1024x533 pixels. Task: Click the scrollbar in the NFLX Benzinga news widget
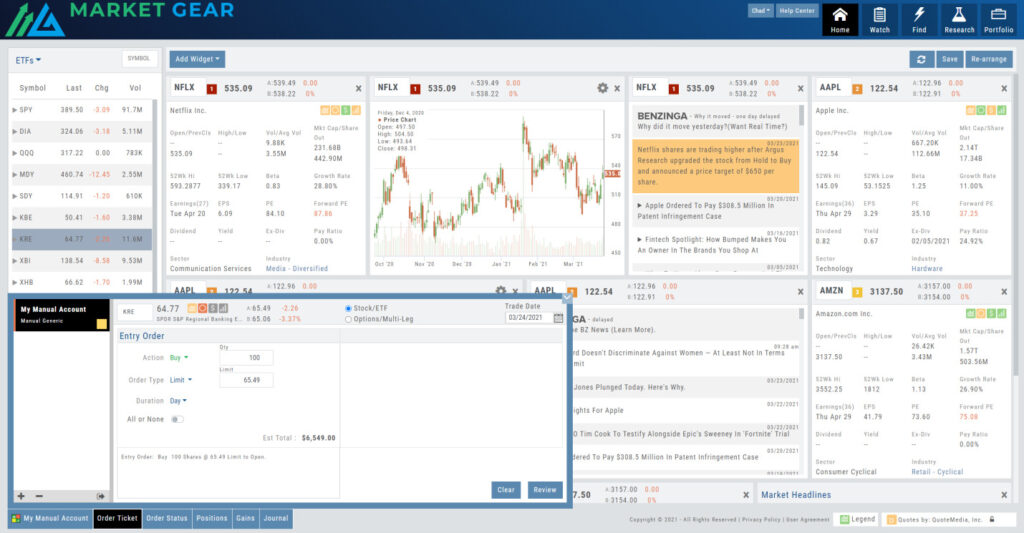pos(801,116)
